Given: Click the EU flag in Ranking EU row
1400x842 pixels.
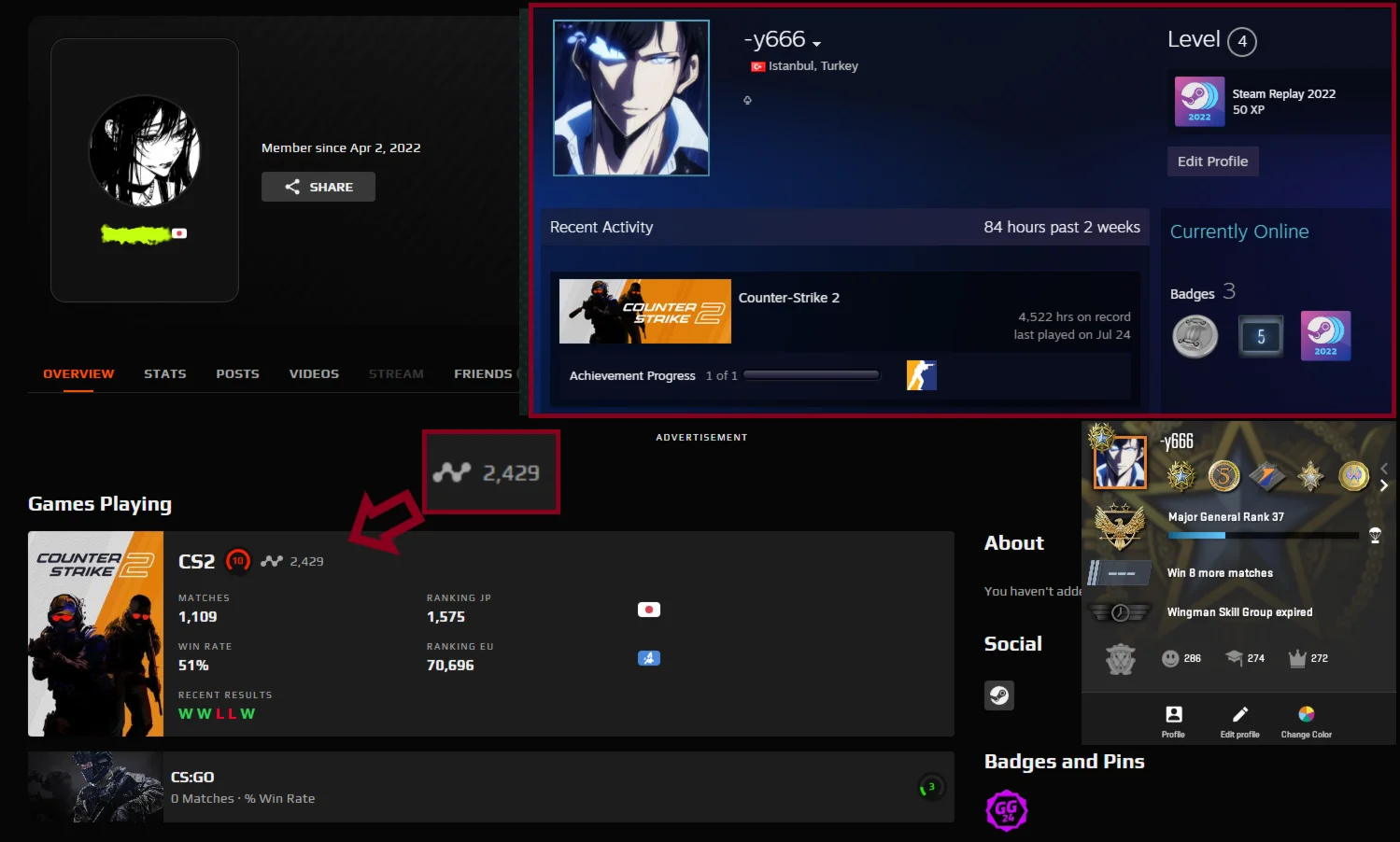Looking at the screenshot, I should tap(649, 658).
